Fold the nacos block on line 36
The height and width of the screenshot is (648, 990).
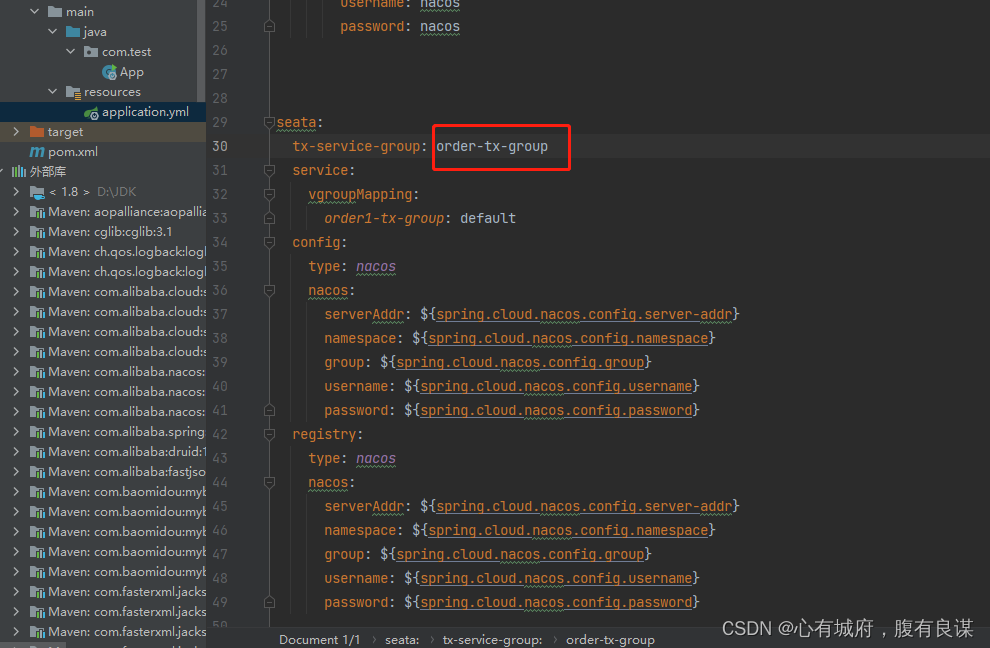[x=270, y=291]
